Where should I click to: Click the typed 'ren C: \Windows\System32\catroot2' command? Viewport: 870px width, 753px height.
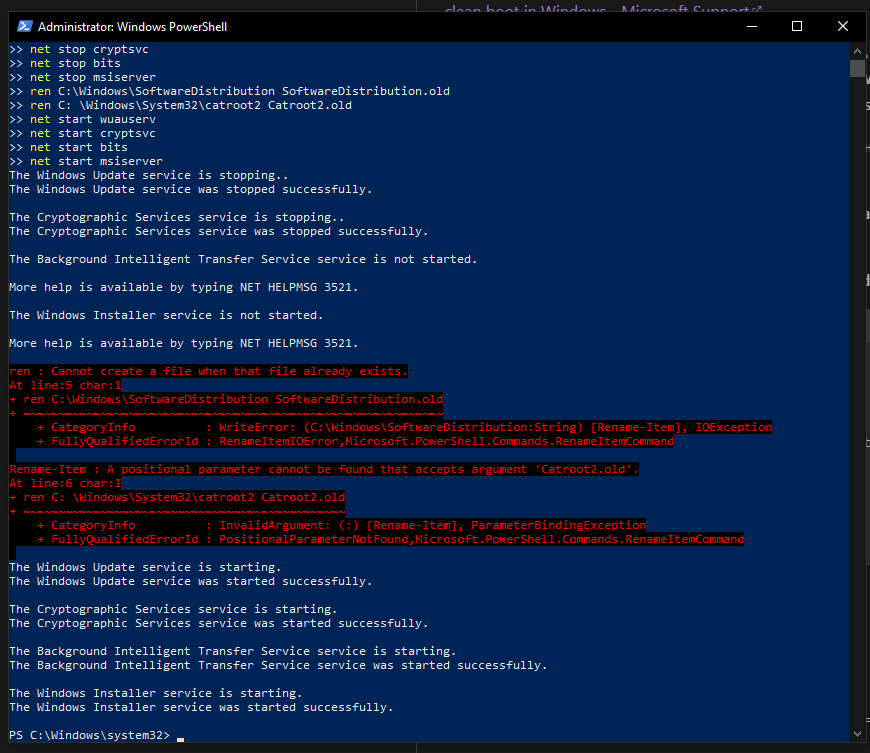181,105
